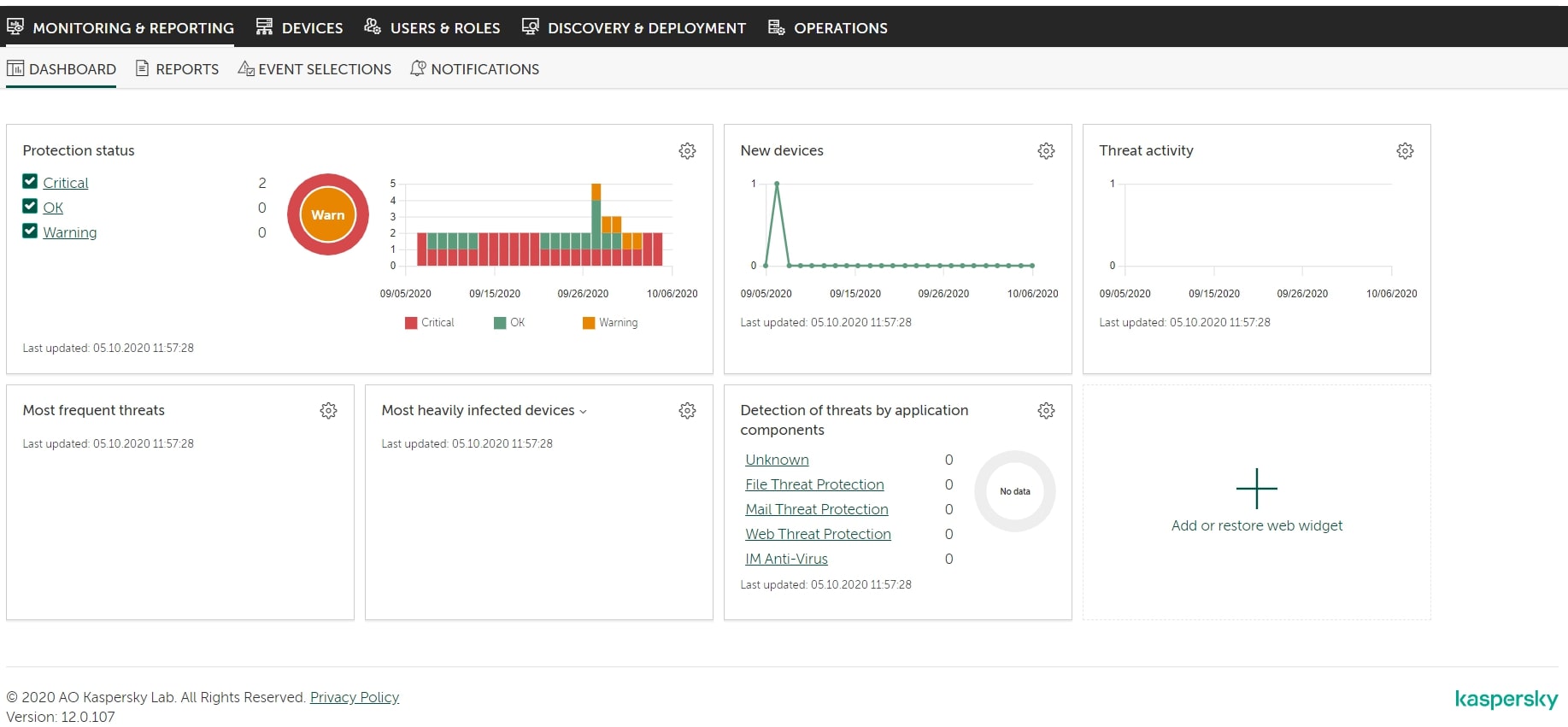Open Most frequent threats settings gear
Viewport: 1568px width, 727px height.
[x=328, y=411]
